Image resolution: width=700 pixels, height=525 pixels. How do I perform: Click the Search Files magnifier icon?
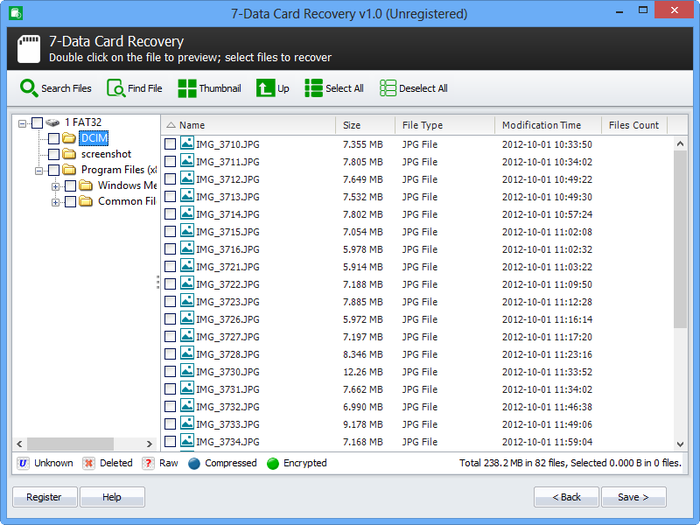[x=28, y=88]
